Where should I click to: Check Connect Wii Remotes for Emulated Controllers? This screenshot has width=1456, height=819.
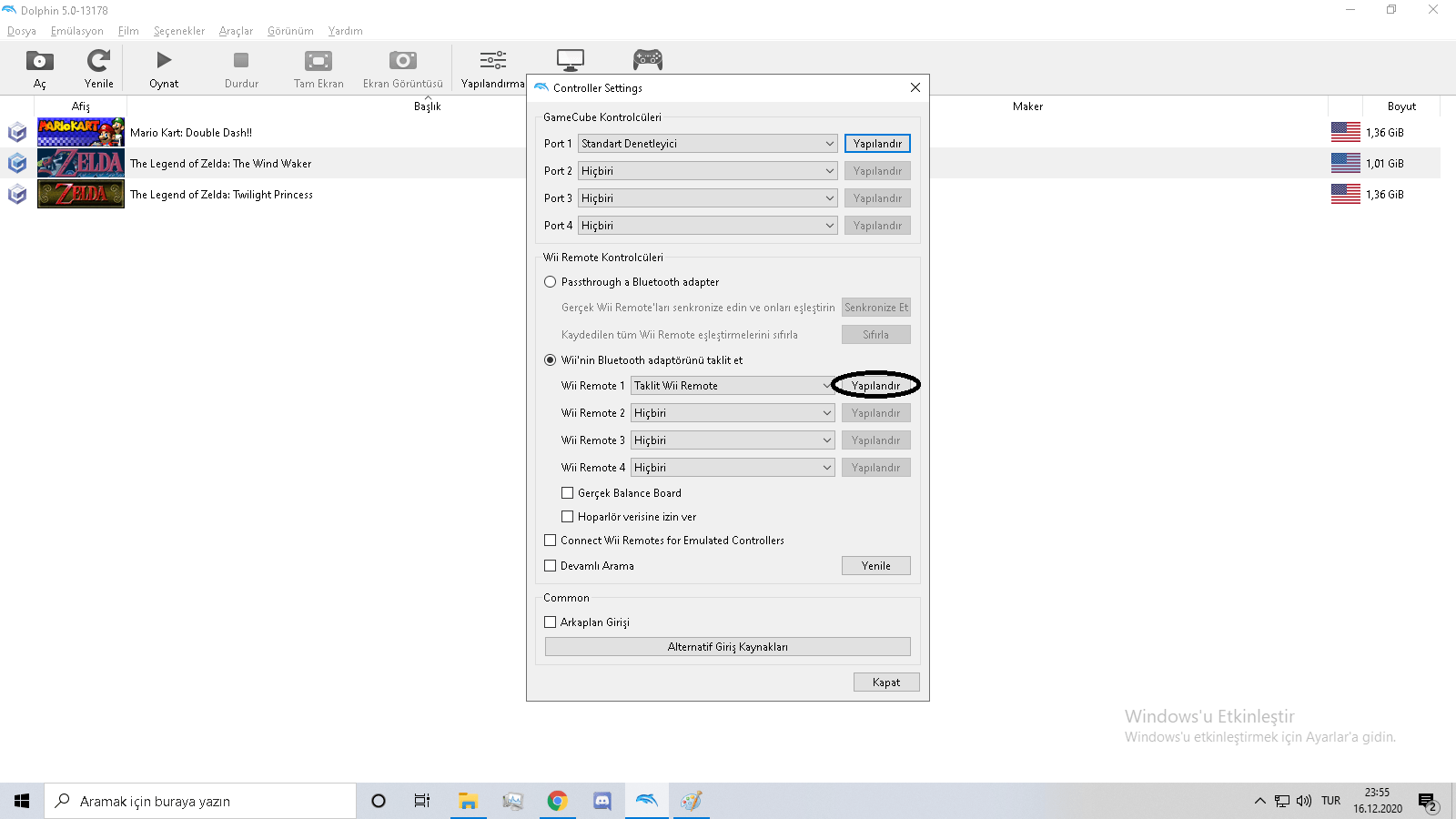tap(550, 541)
